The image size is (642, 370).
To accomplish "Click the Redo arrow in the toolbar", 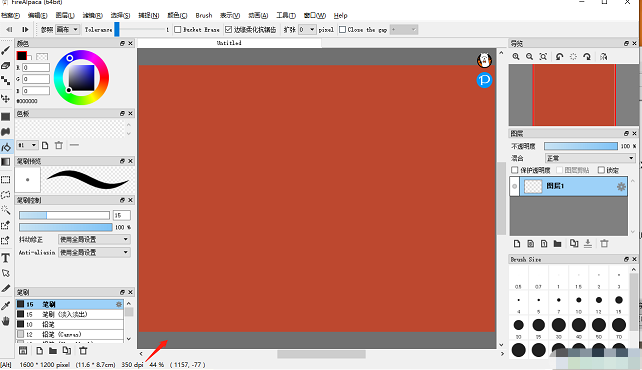I will pyautogui.click(x=25, y=29).
